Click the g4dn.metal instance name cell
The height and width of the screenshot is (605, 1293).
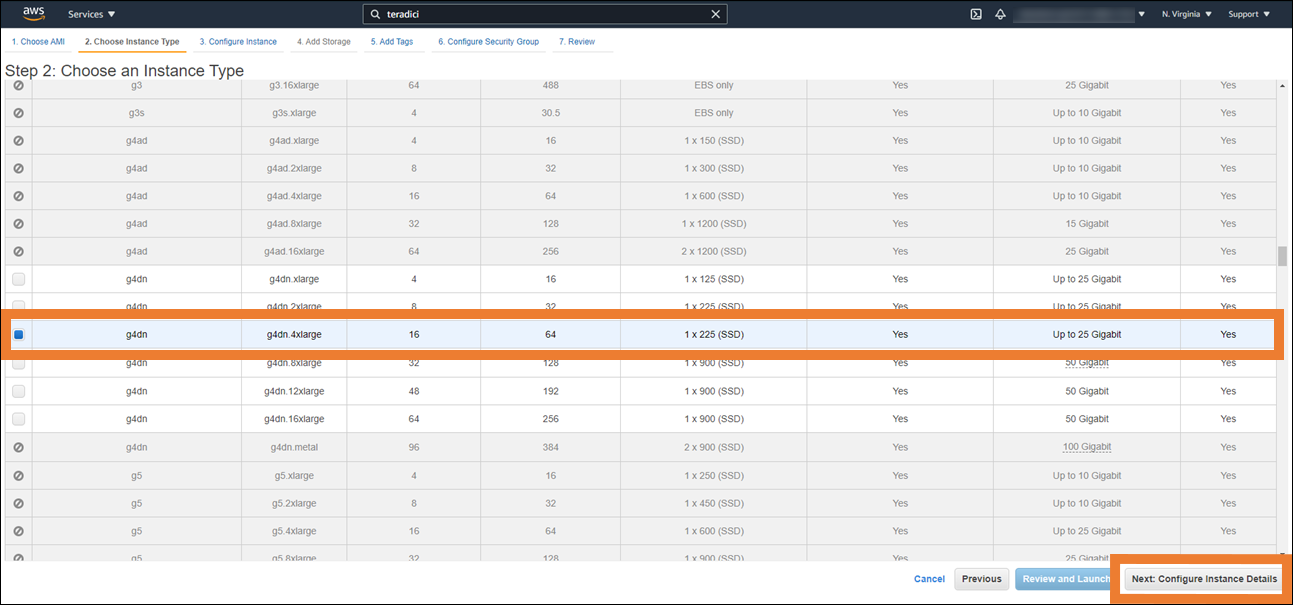click(x=294, y=447)
